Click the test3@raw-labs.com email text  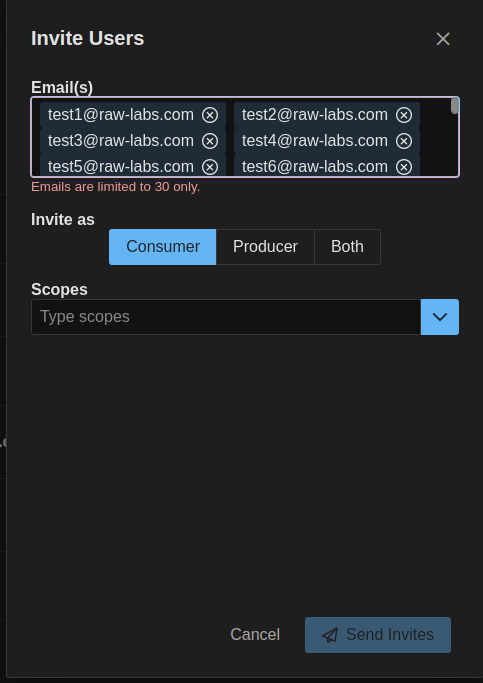click(x=121, y=141)
